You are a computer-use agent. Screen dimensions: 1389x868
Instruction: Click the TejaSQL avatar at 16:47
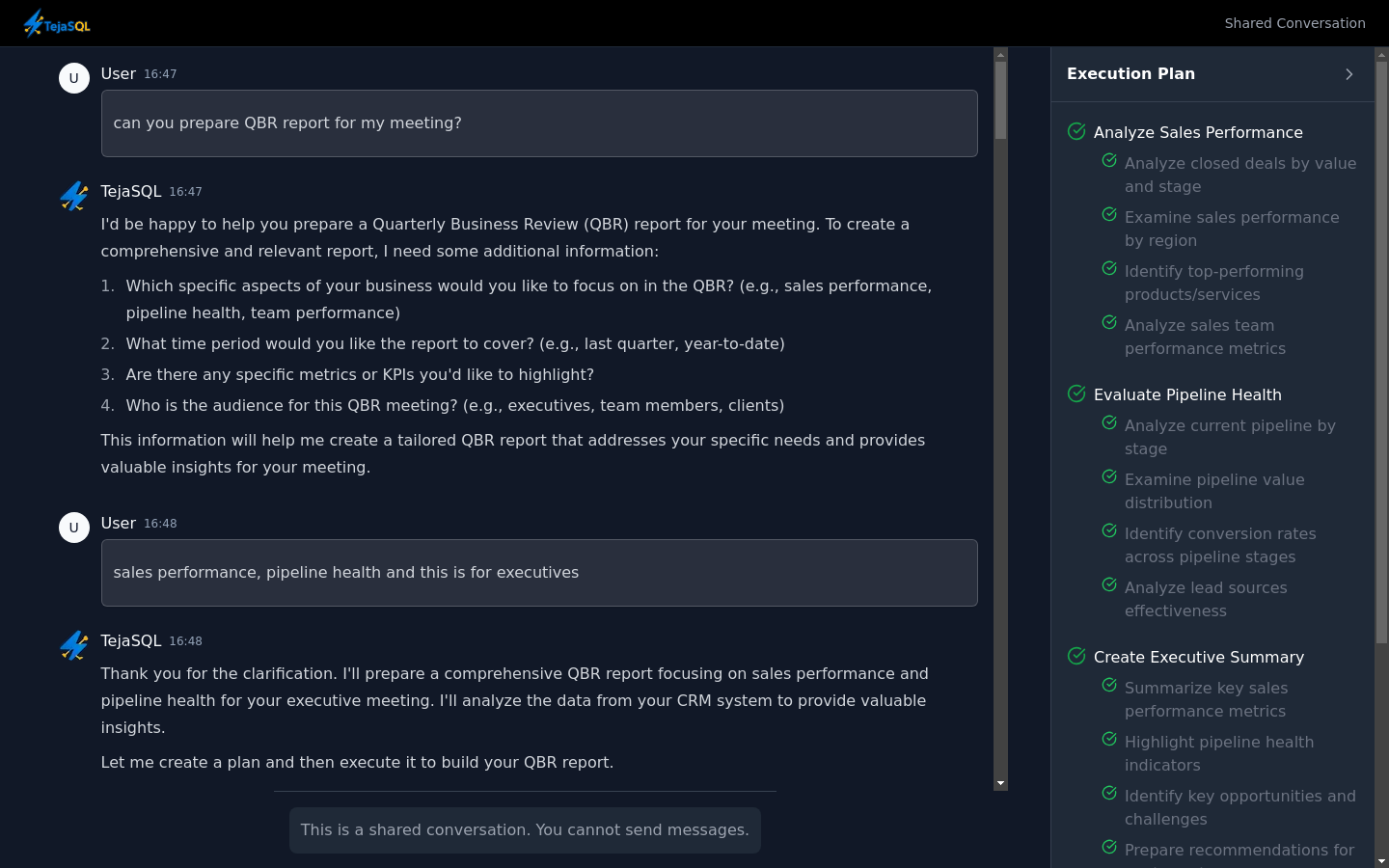[x=74, y=196]
